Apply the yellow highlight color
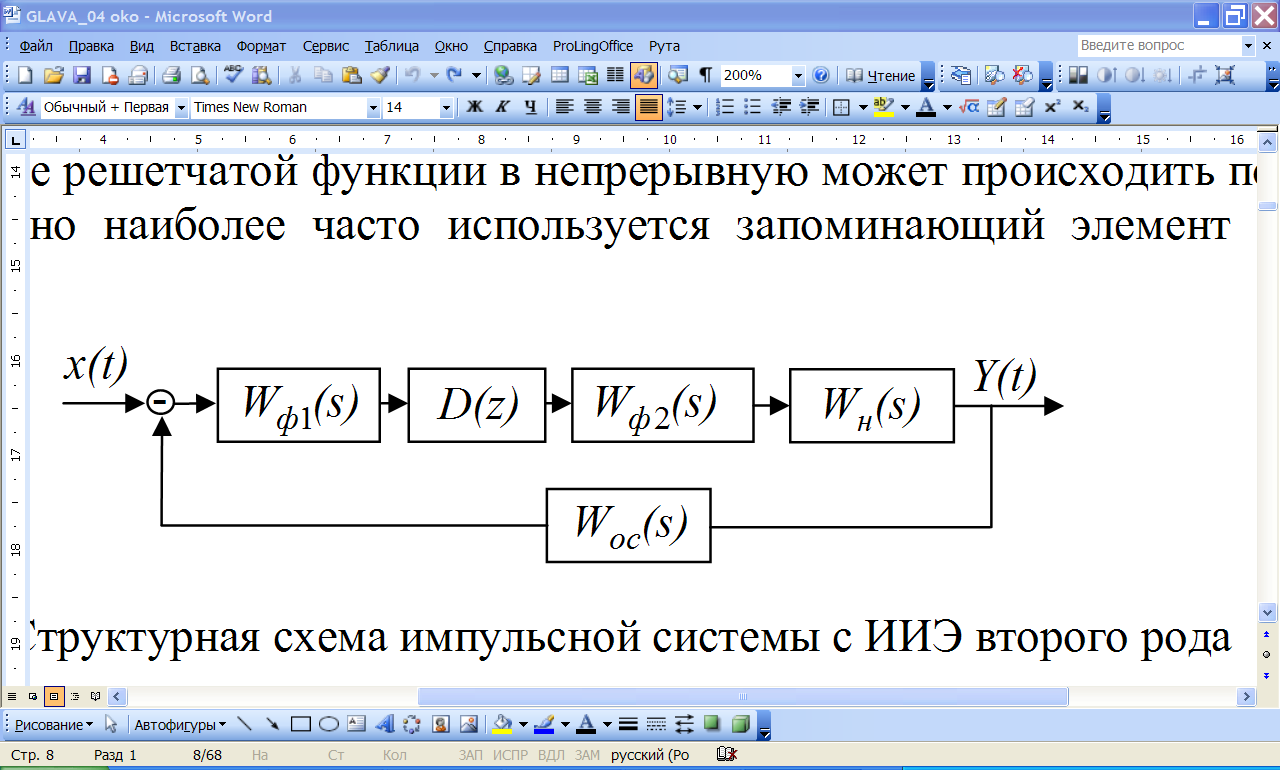 tap(883, 107)
